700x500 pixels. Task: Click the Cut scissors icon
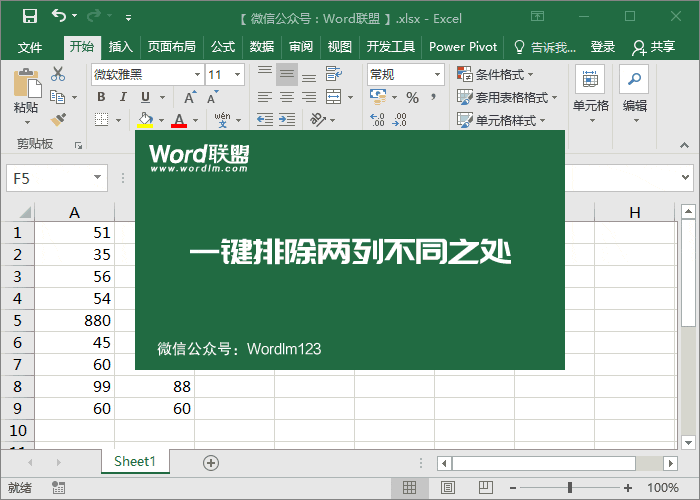point(58,74)
